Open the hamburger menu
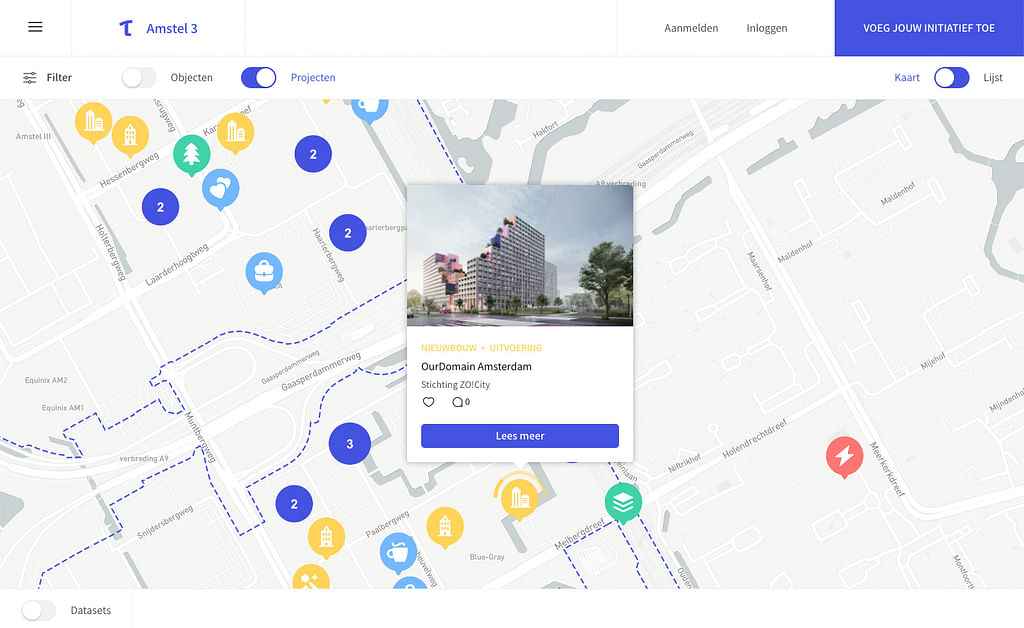 coord(35,27)
